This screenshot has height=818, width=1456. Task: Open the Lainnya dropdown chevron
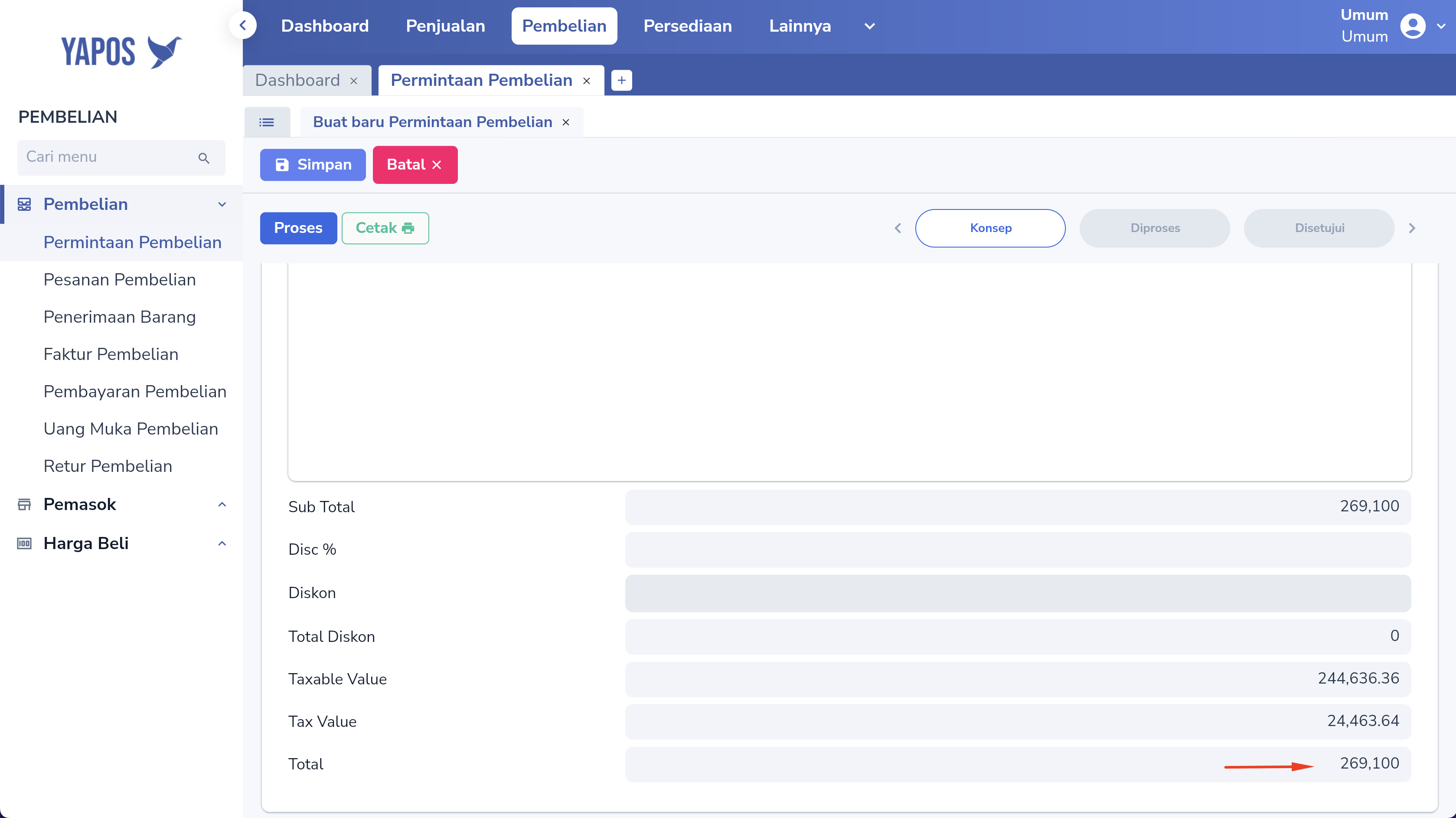click(x=870, y=26)
